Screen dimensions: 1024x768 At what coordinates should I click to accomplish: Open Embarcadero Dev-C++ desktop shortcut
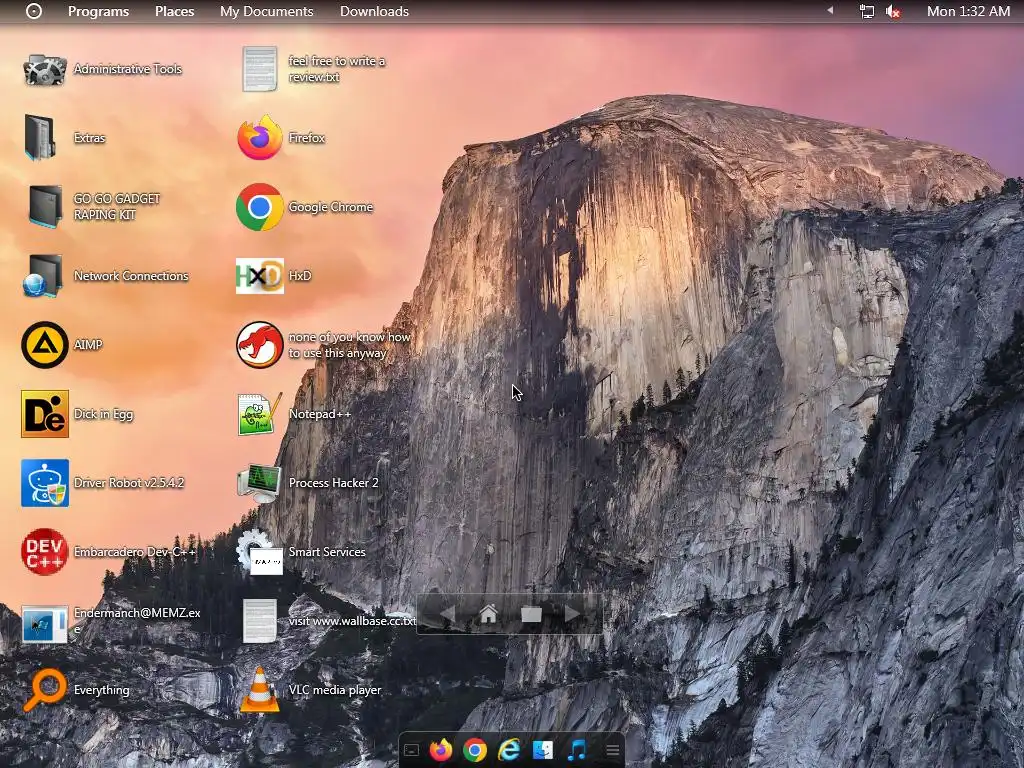[44, 552]
